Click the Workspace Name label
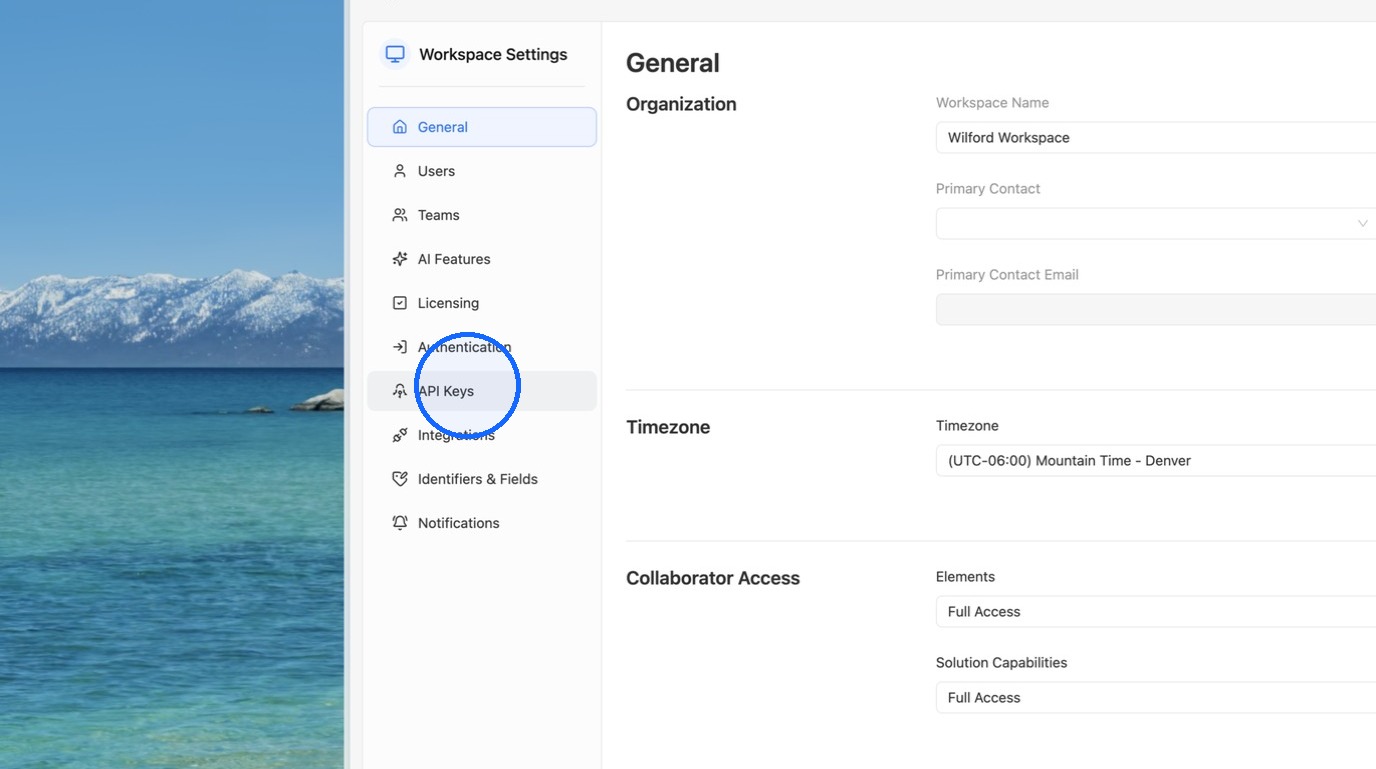The image size is (1376, 769). pos(992,103)
